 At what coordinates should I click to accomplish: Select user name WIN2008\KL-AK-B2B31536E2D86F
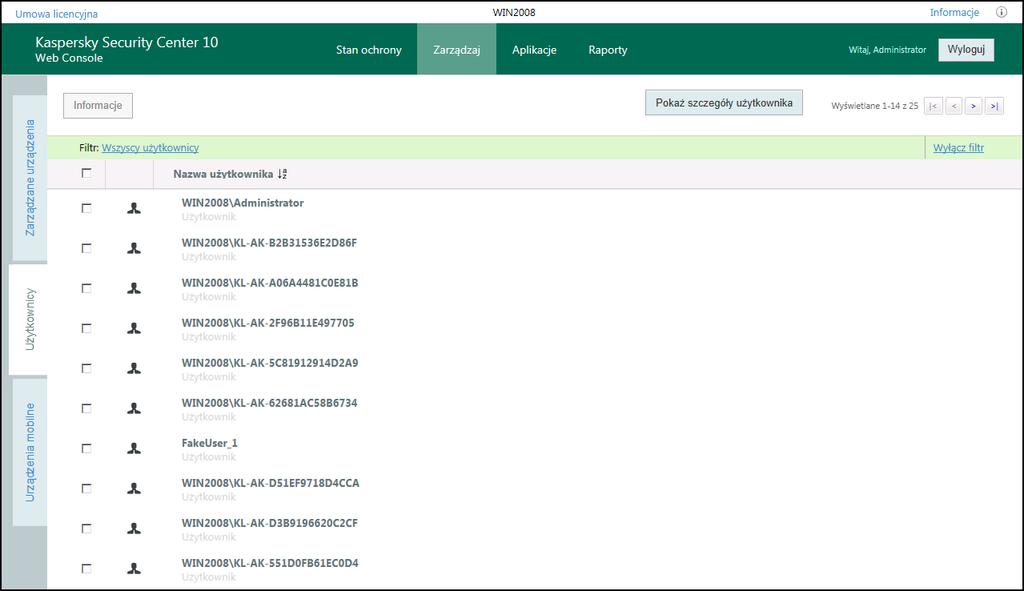[x=269, y=243]
